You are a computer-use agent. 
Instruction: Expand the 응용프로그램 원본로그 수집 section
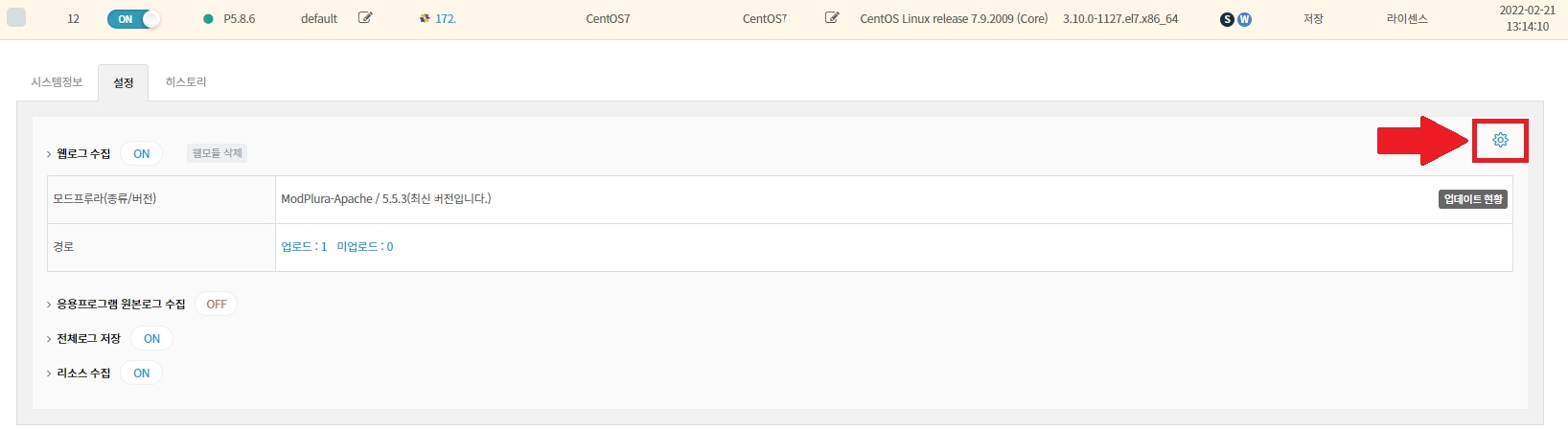[49, 305]
